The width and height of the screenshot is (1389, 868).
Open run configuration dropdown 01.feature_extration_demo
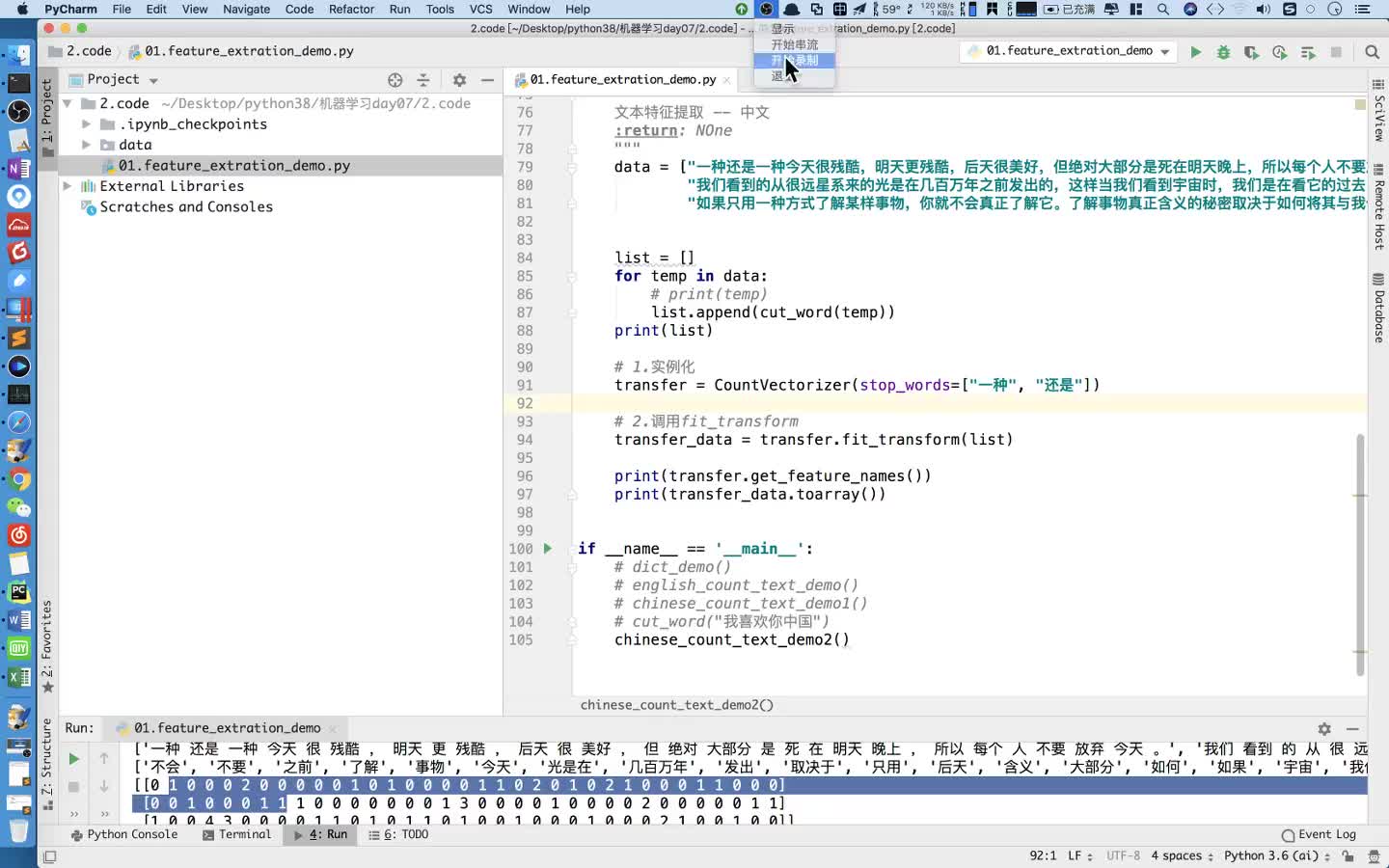click(x=1068, y=51)
